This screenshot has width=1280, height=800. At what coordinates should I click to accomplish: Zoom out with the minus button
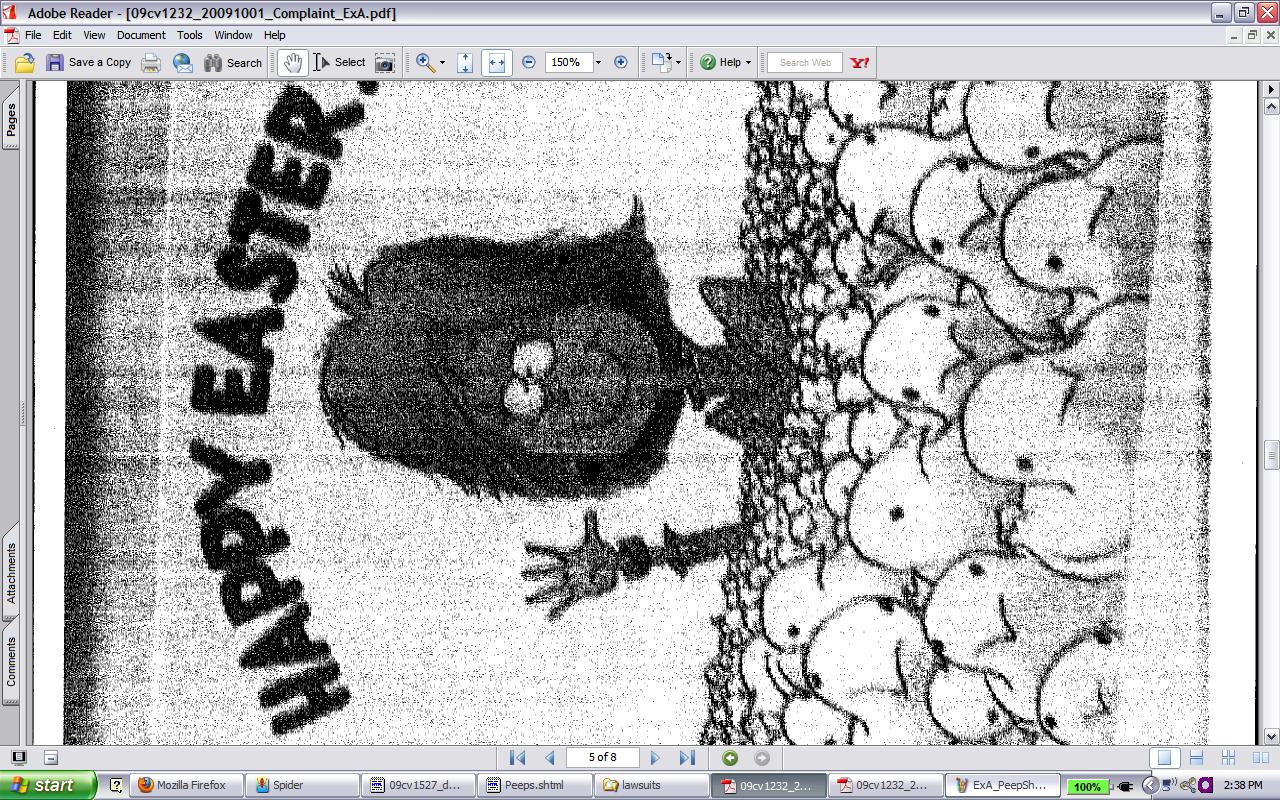click(529, 62)
